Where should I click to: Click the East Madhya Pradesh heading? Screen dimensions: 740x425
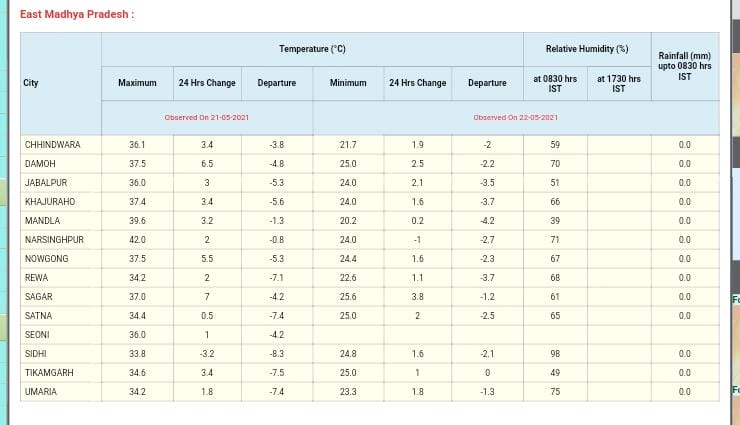coord(77,15)
